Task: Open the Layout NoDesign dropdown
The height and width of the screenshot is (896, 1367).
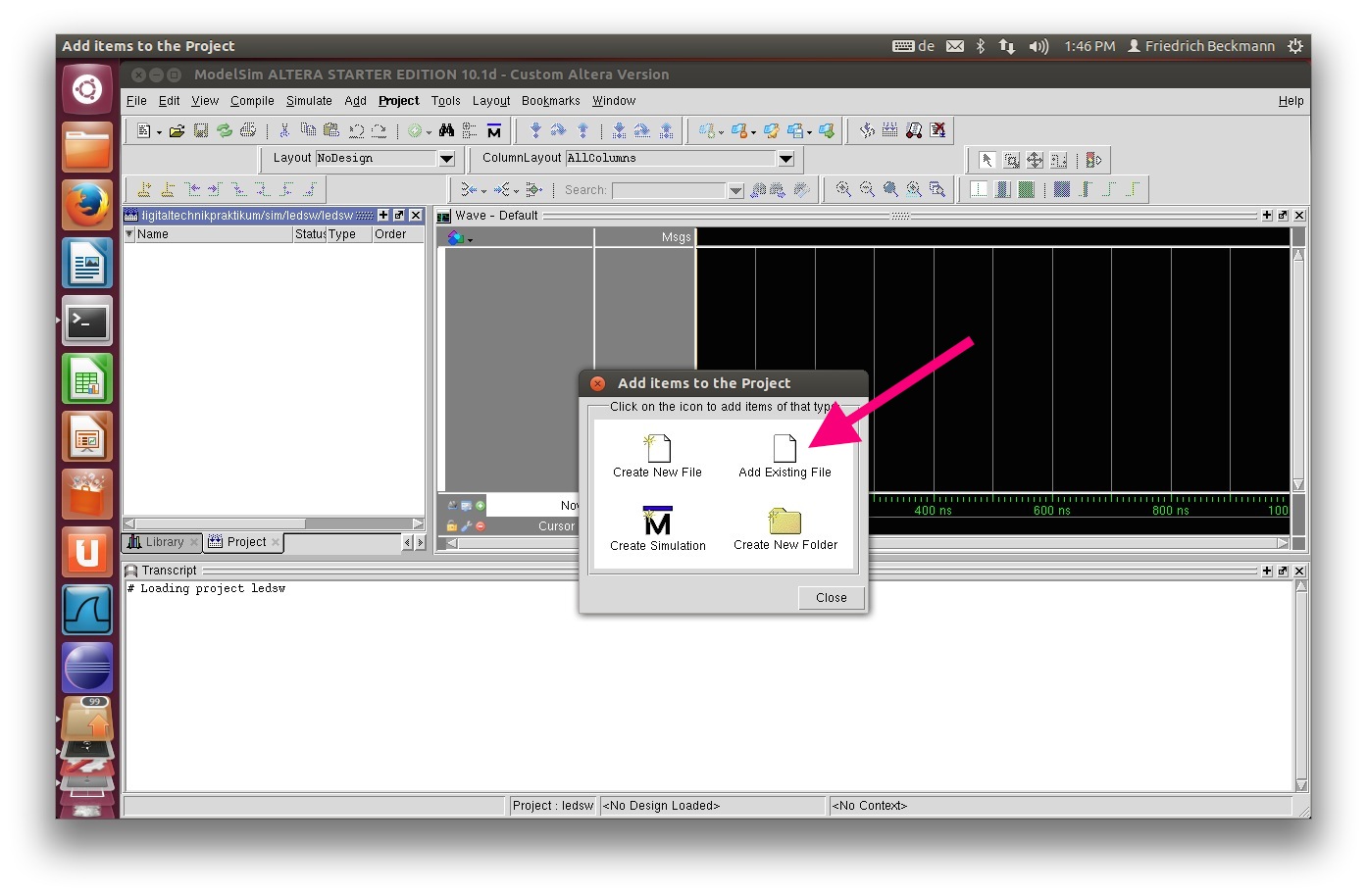Action: click(446, 159)
